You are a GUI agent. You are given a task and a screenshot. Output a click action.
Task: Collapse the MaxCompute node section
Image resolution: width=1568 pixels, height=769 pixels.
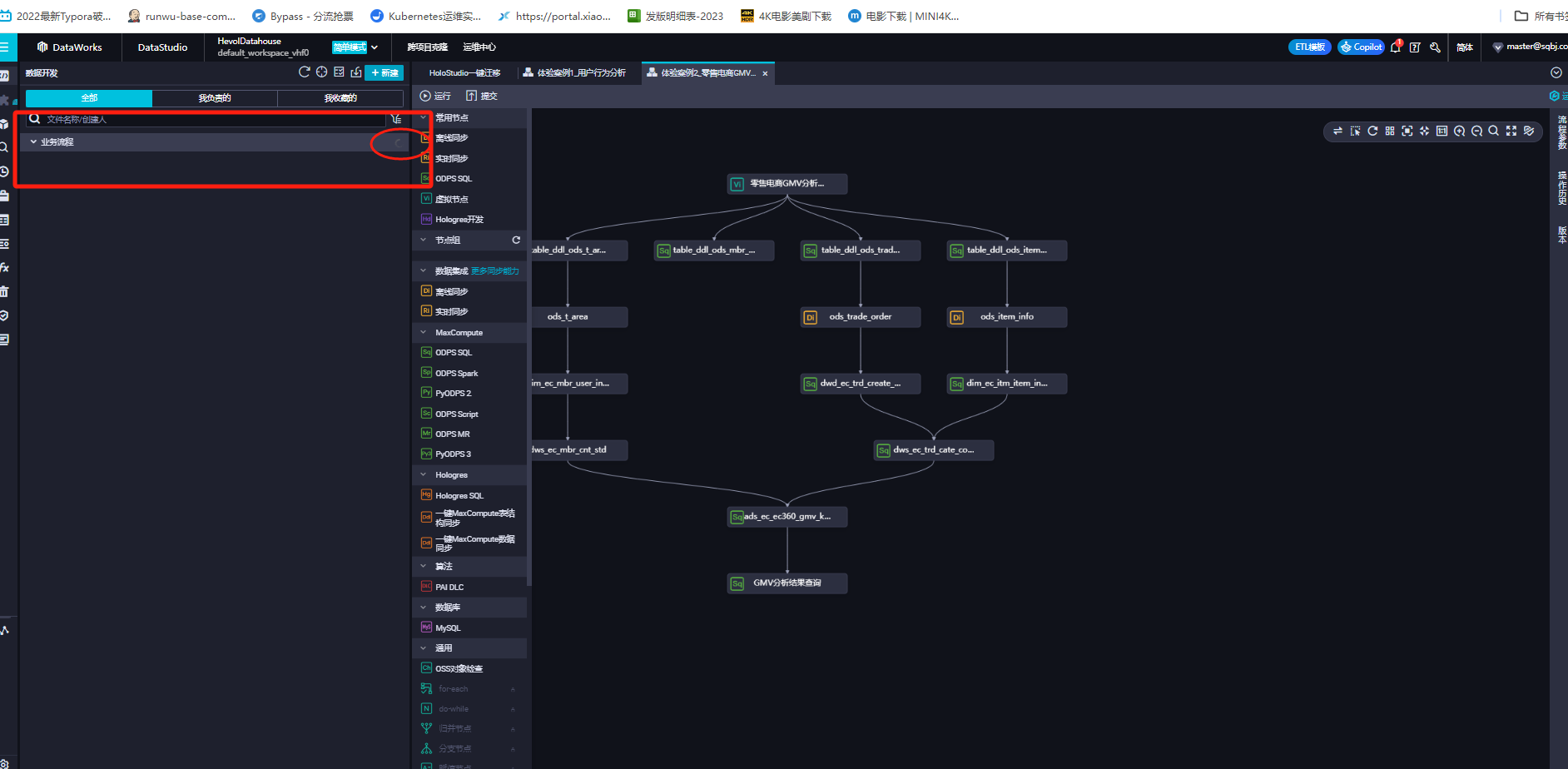[423, 332]
